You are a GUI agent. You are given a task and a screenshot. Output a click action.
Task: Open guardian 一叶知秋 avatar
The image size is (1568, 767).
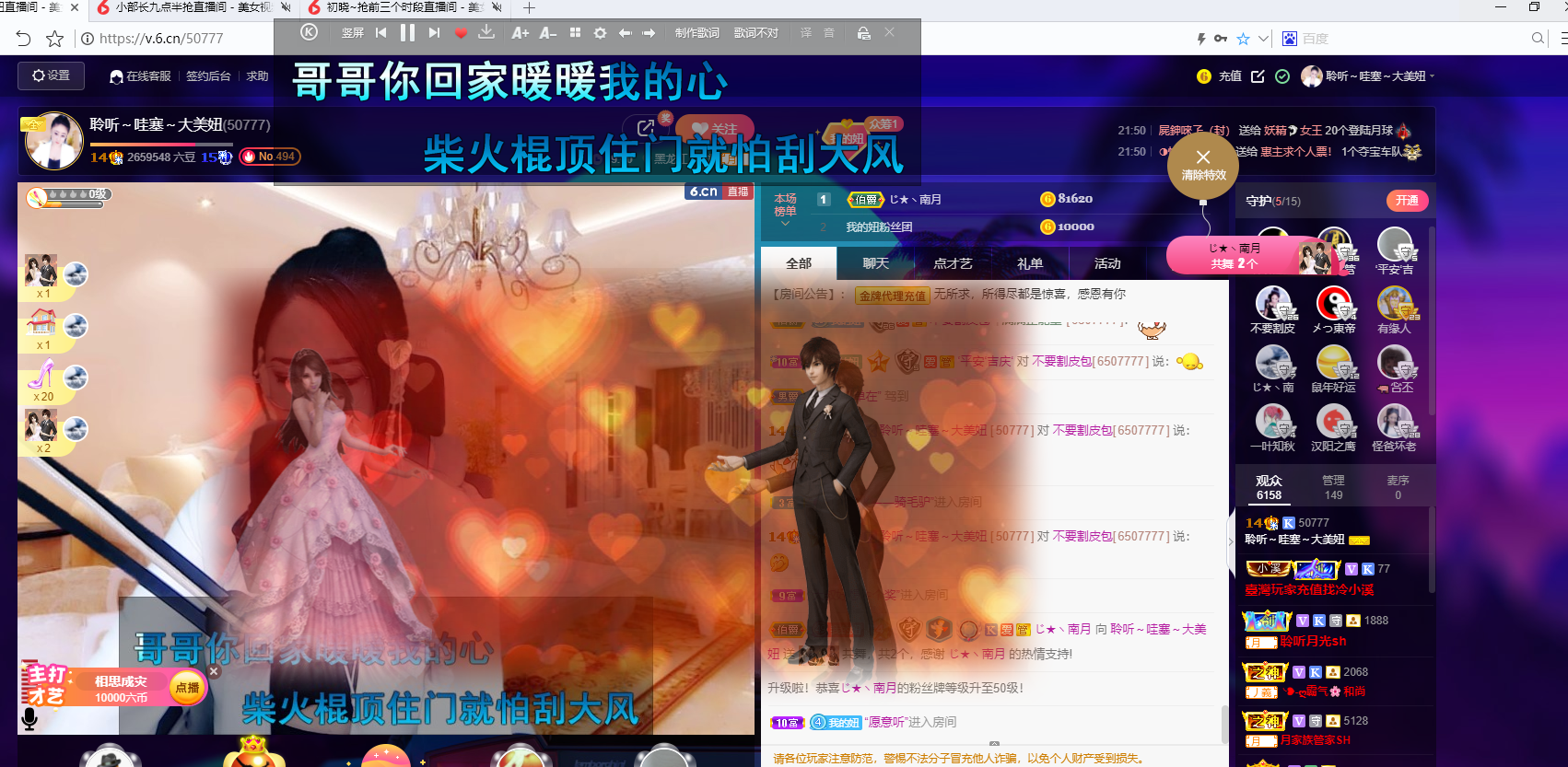pyautogui.click(x=1272, y=422)
